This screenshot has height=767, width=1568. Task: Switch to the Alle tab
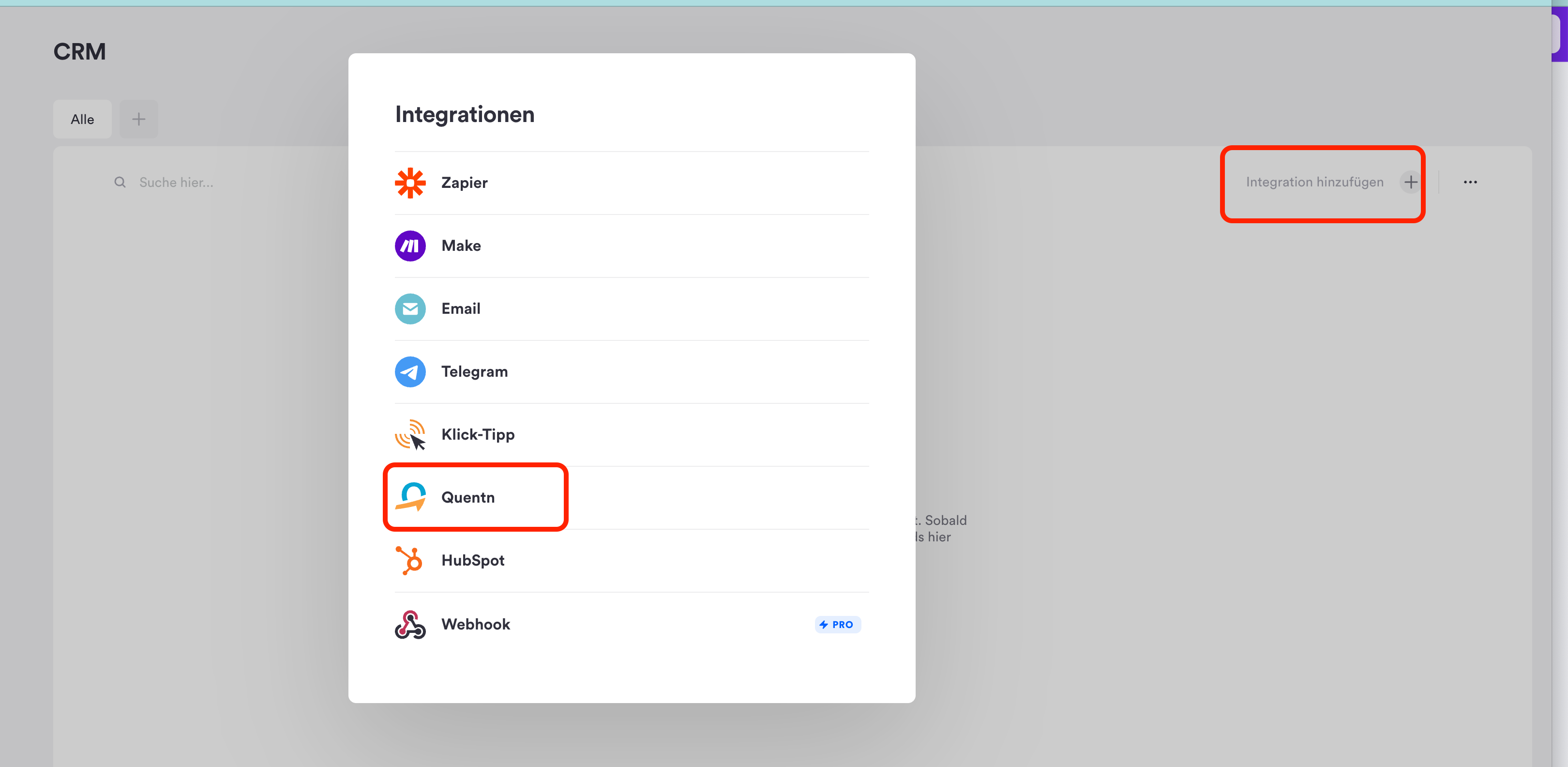[82, 120]
